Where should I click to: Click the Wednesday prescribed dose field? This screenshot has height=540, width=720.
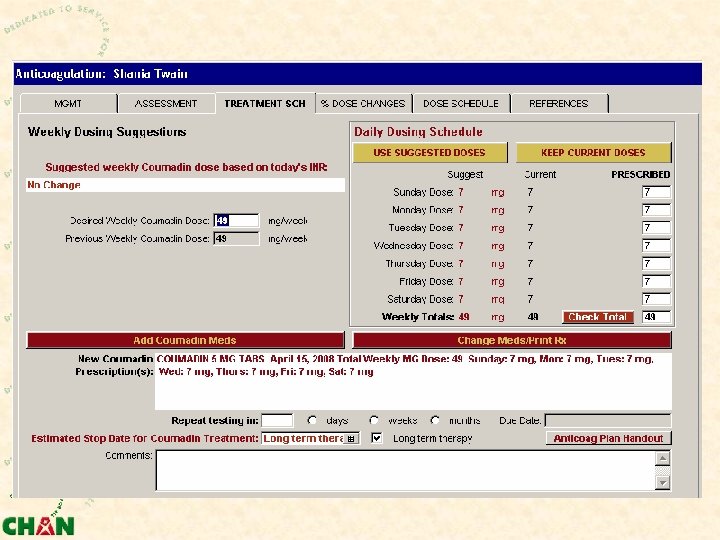click(x=656, y=246)
